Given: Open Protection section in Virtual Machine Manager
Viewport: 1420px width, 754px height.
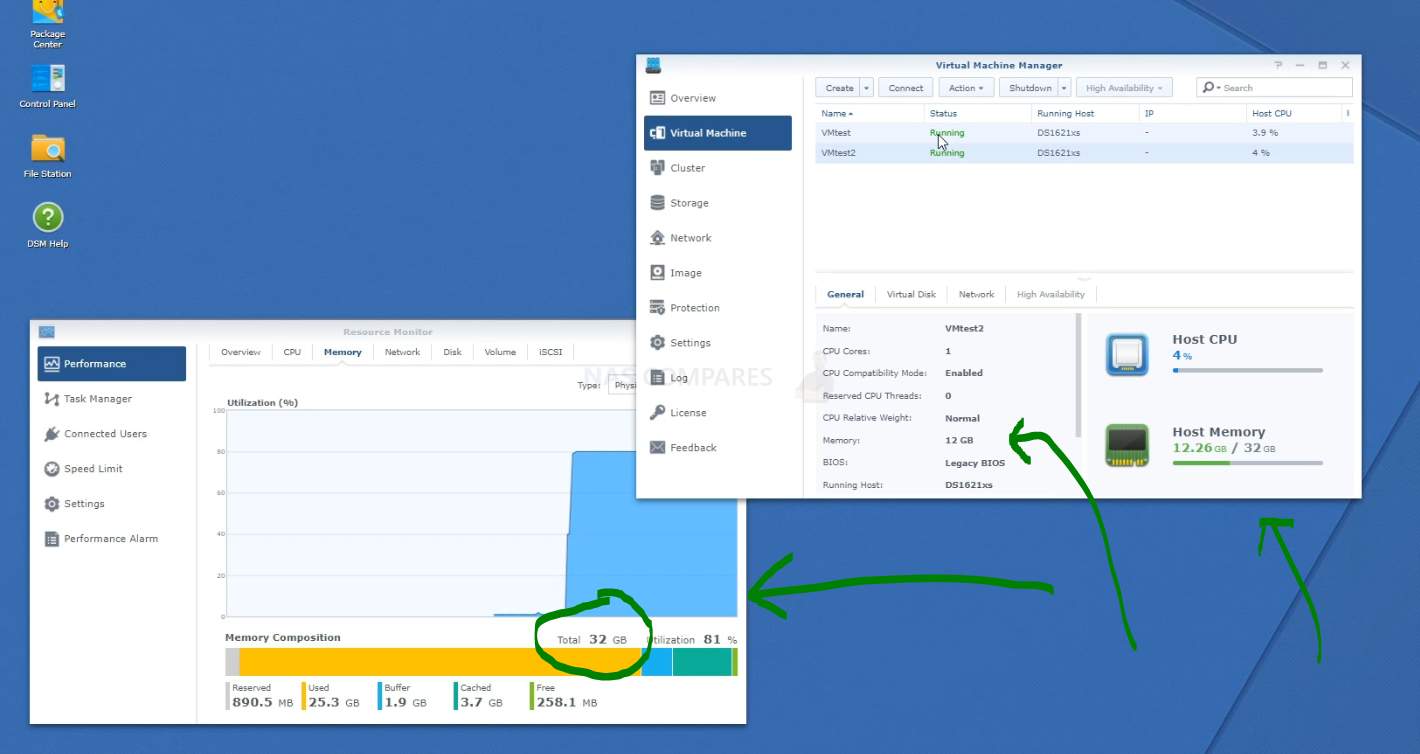Looking at the screenshot, I should click(718, 308).
